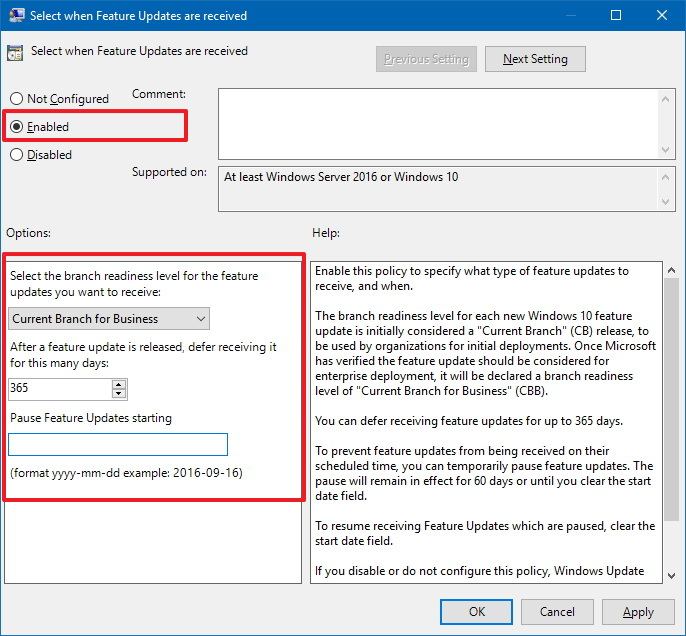Viewport: 686px width, 636px height.
Task: Maximize the policy settings window
Action: click(x=615, y=16)
